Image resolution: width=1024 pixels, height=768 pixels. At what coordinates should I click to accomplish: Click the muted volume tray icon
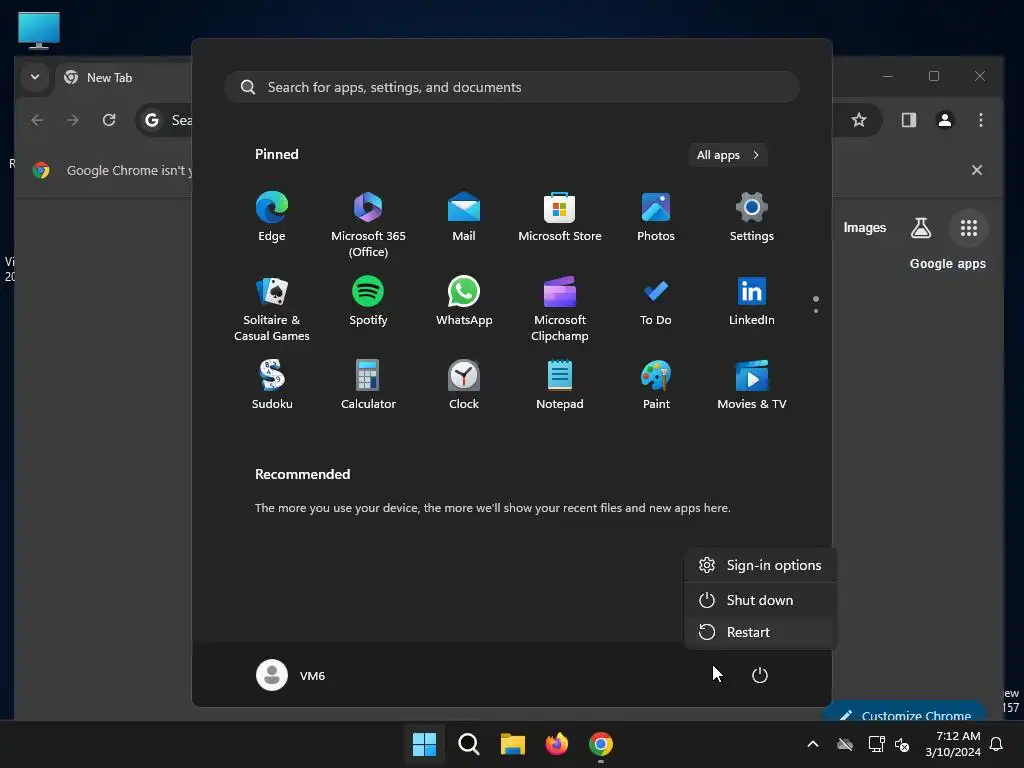(903, 744)
